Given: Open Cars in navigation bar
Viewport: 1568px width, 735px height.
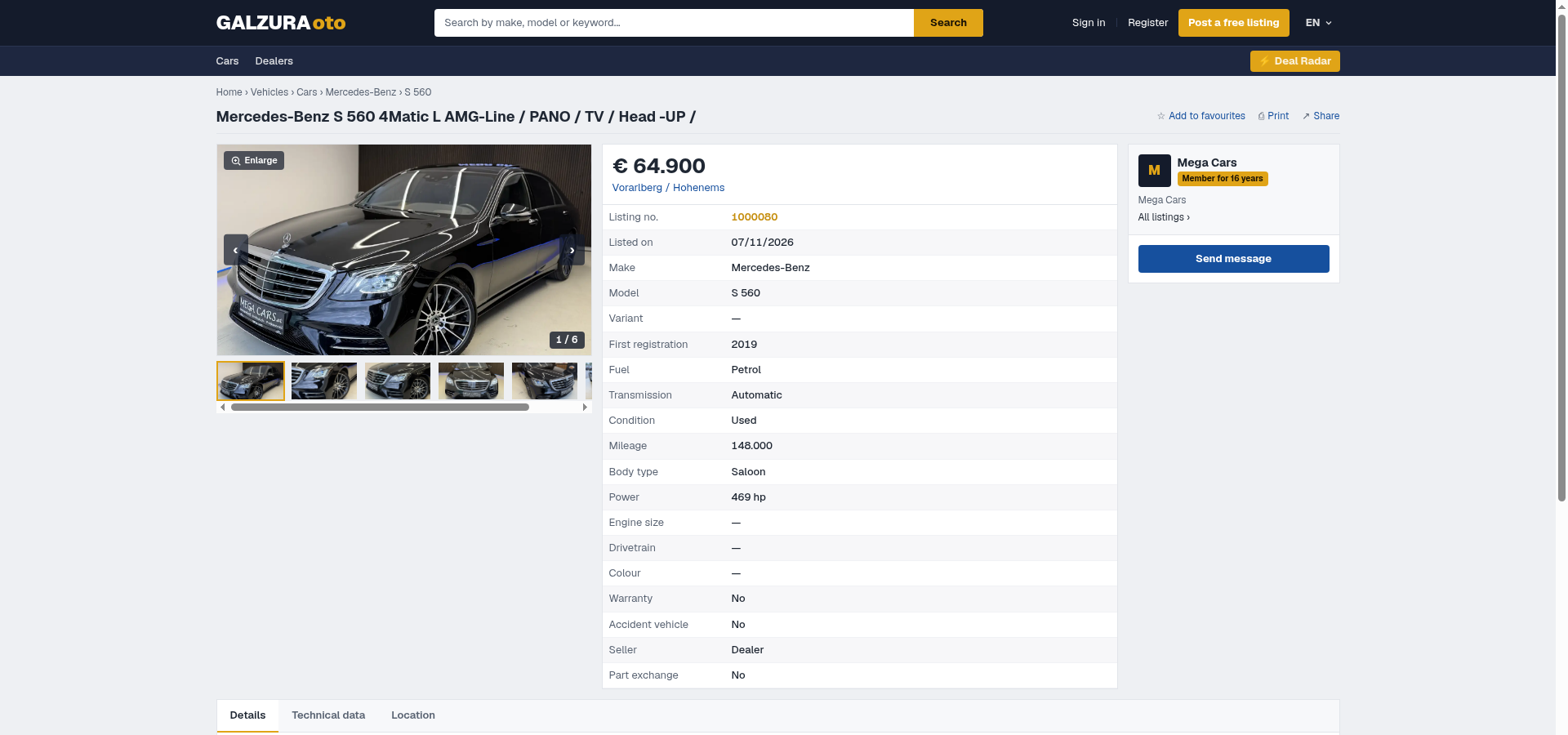Looking at the screenshot, I should [x=227, y=61].
